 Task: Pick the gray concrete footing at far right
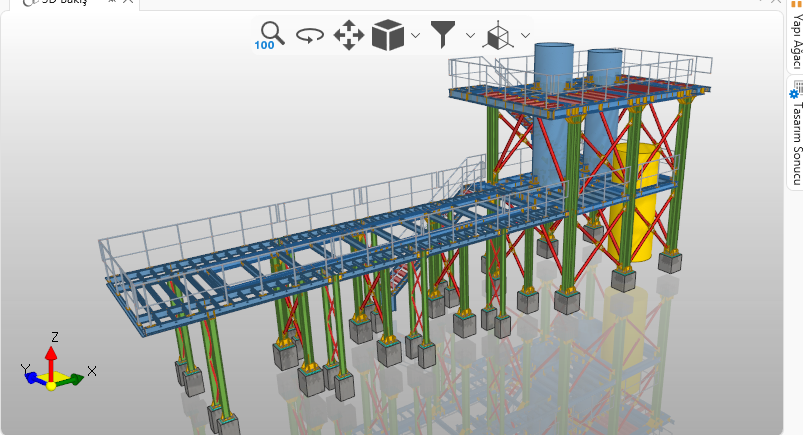[x=670, y=262]
